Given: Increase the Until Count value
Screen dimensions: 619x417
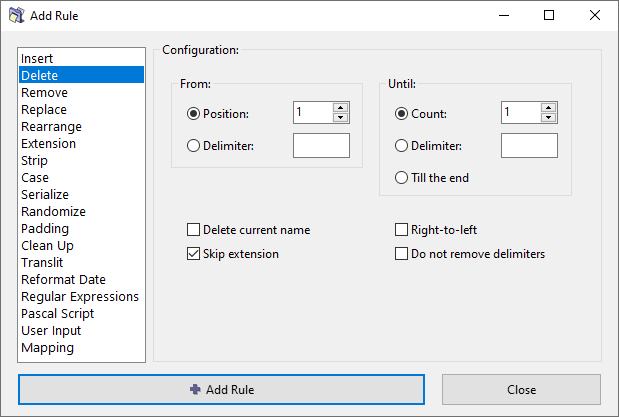Looking at the screenshot, I should point(549,108).
